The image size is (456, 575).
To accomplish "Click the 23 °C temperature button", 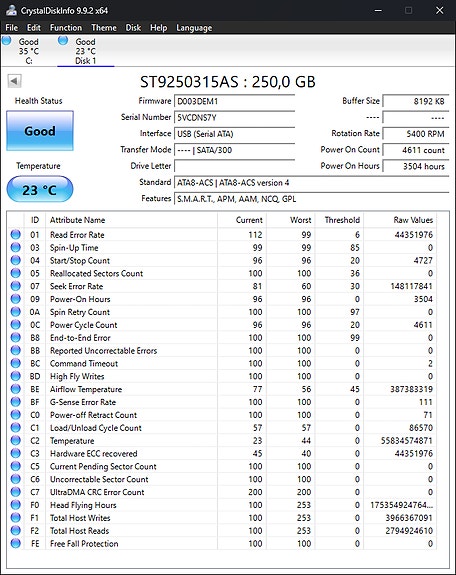I will 40,189.
